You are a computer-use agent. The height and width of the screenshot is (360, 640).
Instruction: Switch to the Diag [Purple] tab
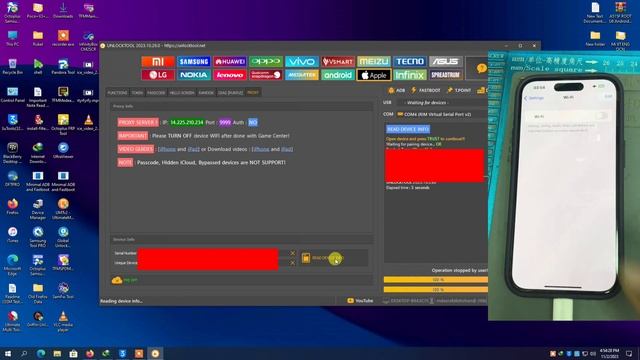[x=231, y=93]
